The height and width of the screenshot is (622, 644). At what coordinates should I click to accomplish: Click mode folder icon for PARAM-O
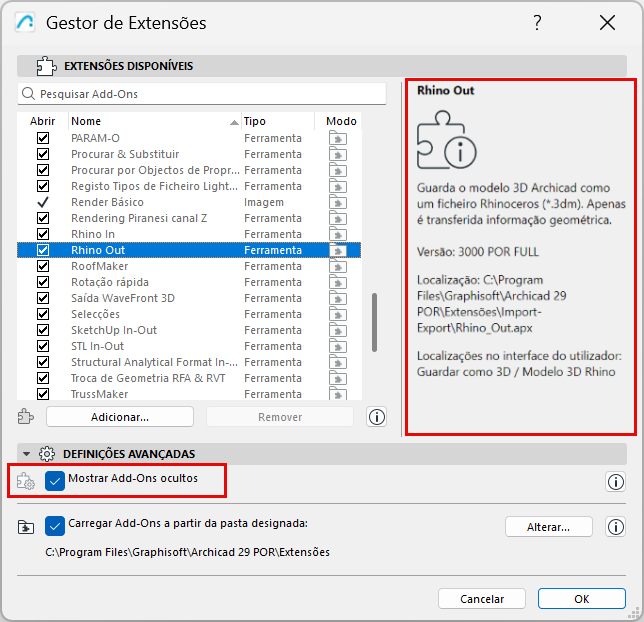tap(338, 138)
